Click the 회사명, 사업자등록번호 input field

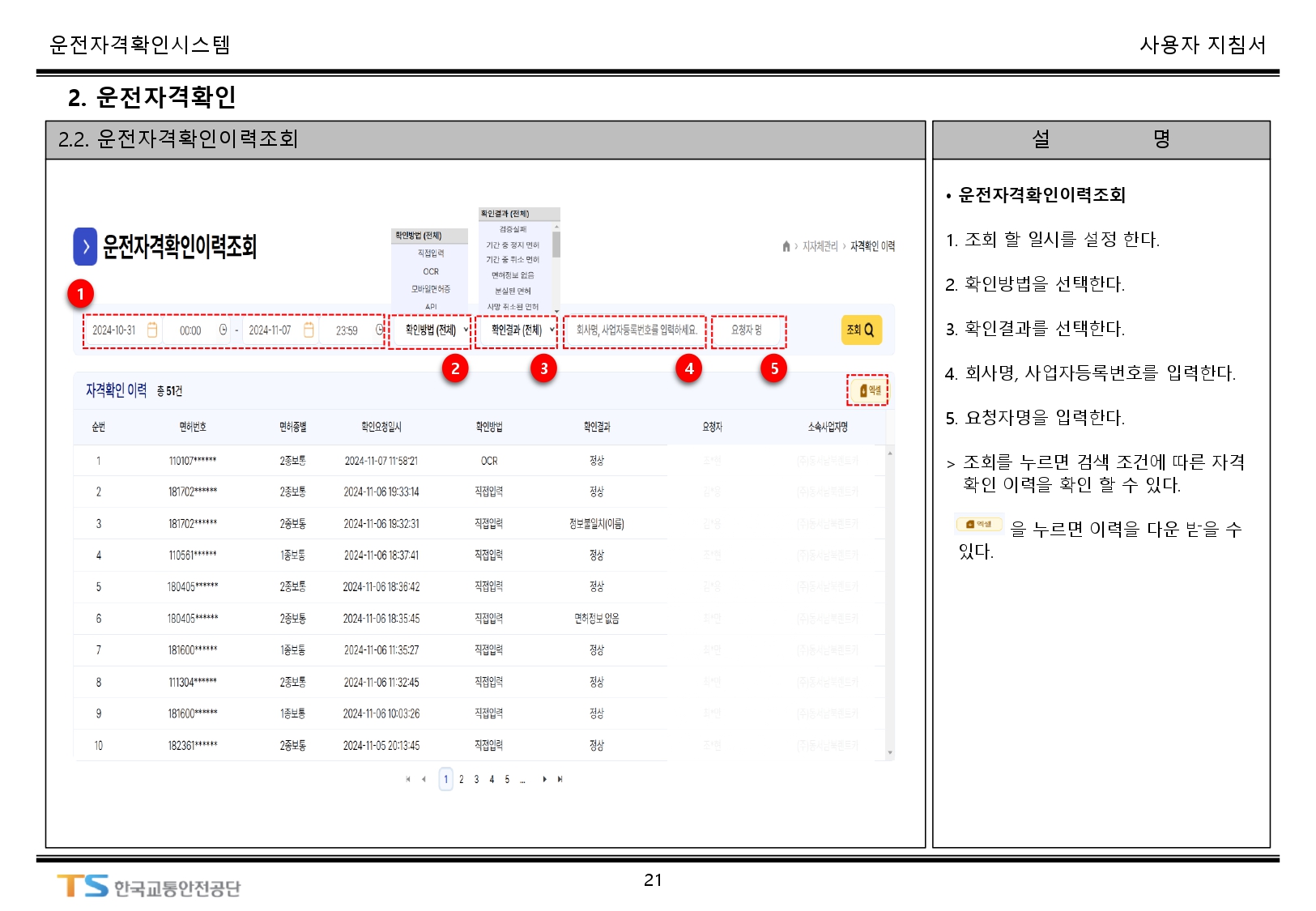[635, 330]
